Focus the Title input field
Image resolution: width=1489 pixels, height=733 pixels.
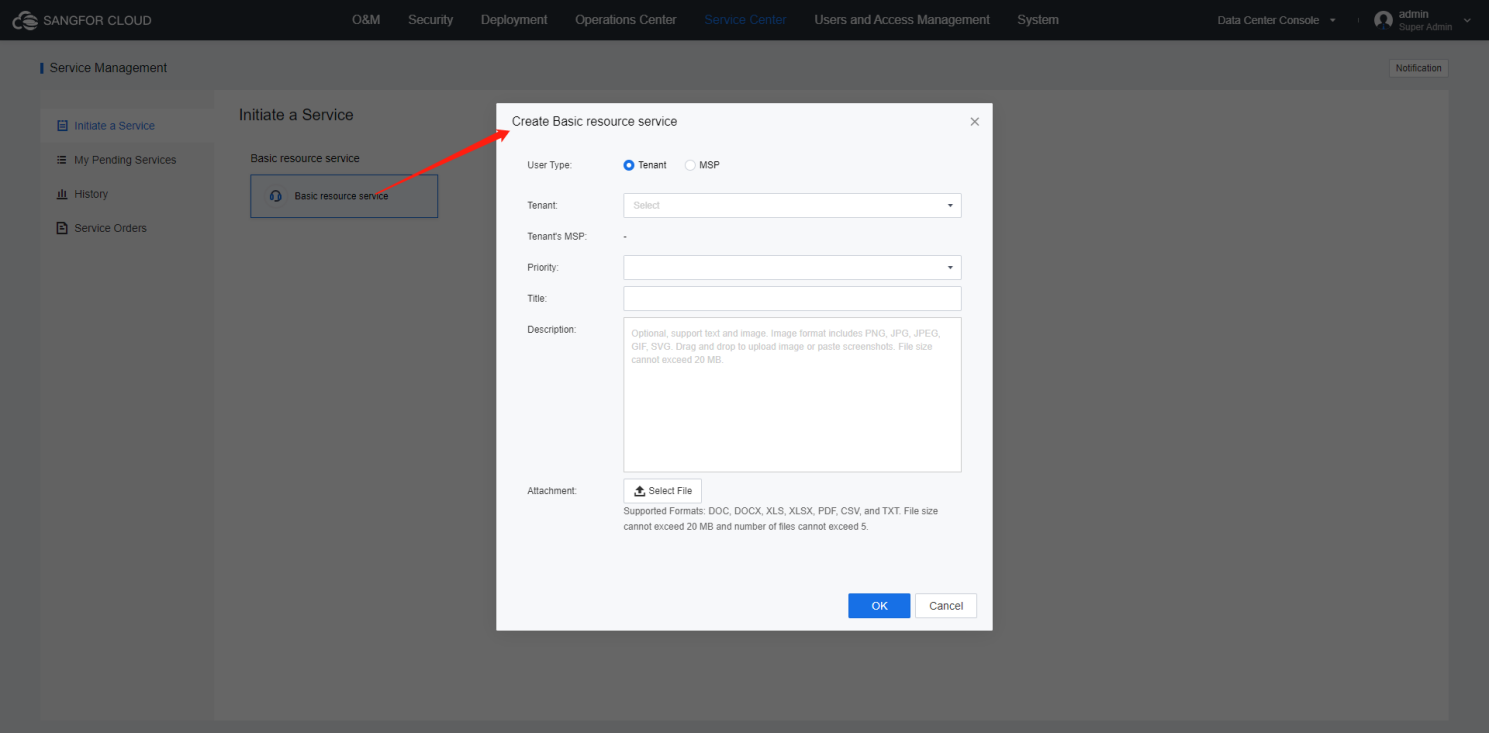(792, 298)
